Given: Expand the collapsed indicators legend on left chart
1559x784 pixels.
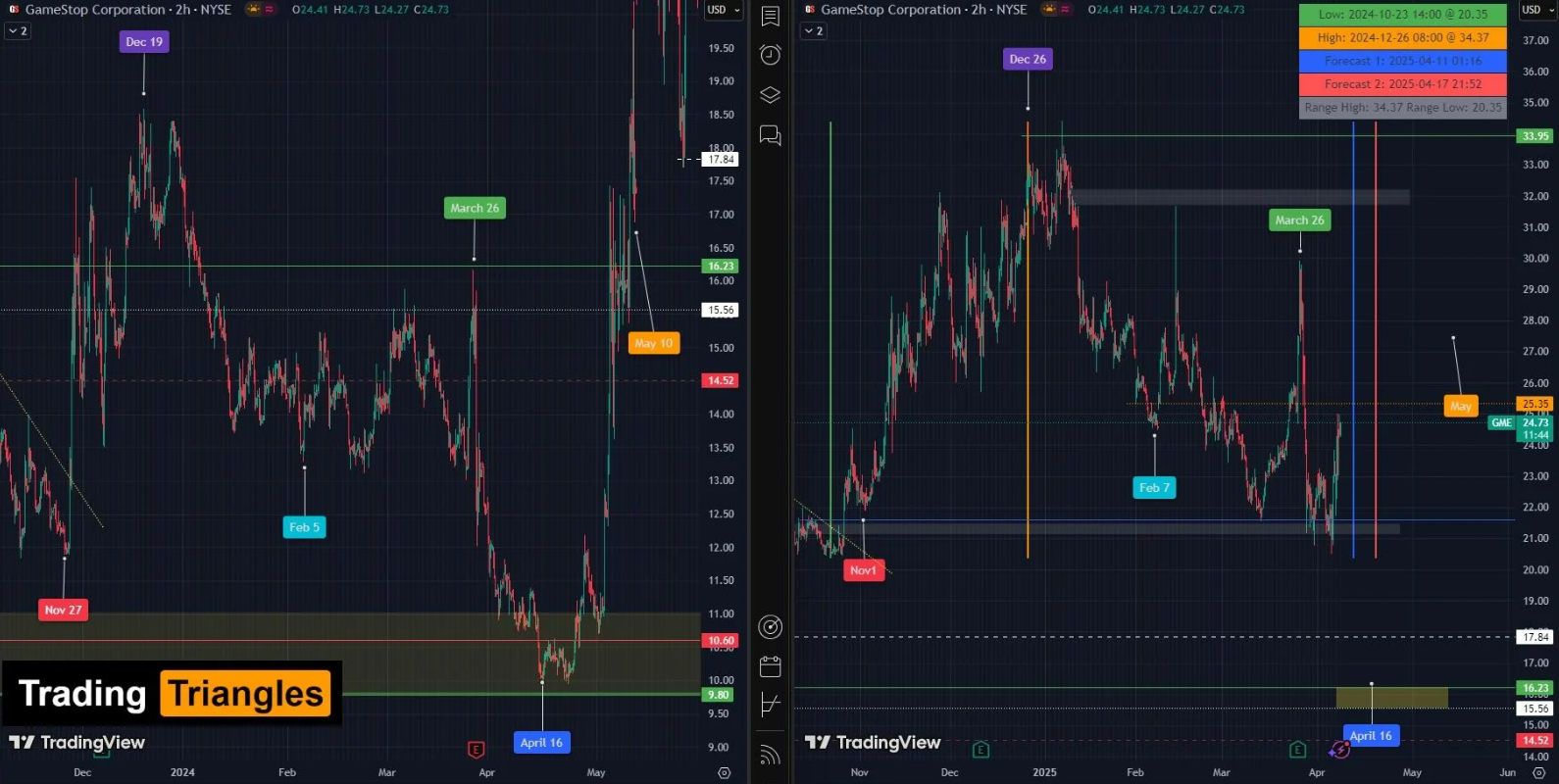Looking at the screenshot, I should 18,31.
